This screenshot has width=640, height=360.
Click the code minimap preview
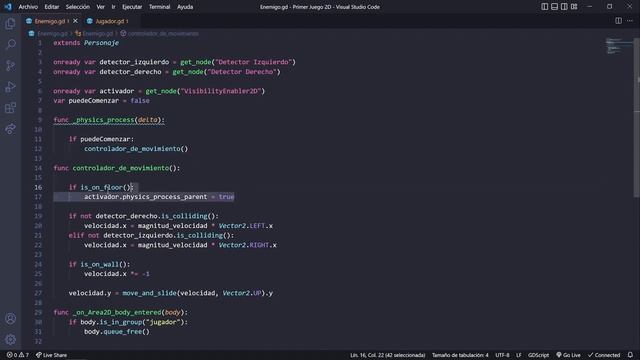[x=618, y=46]
